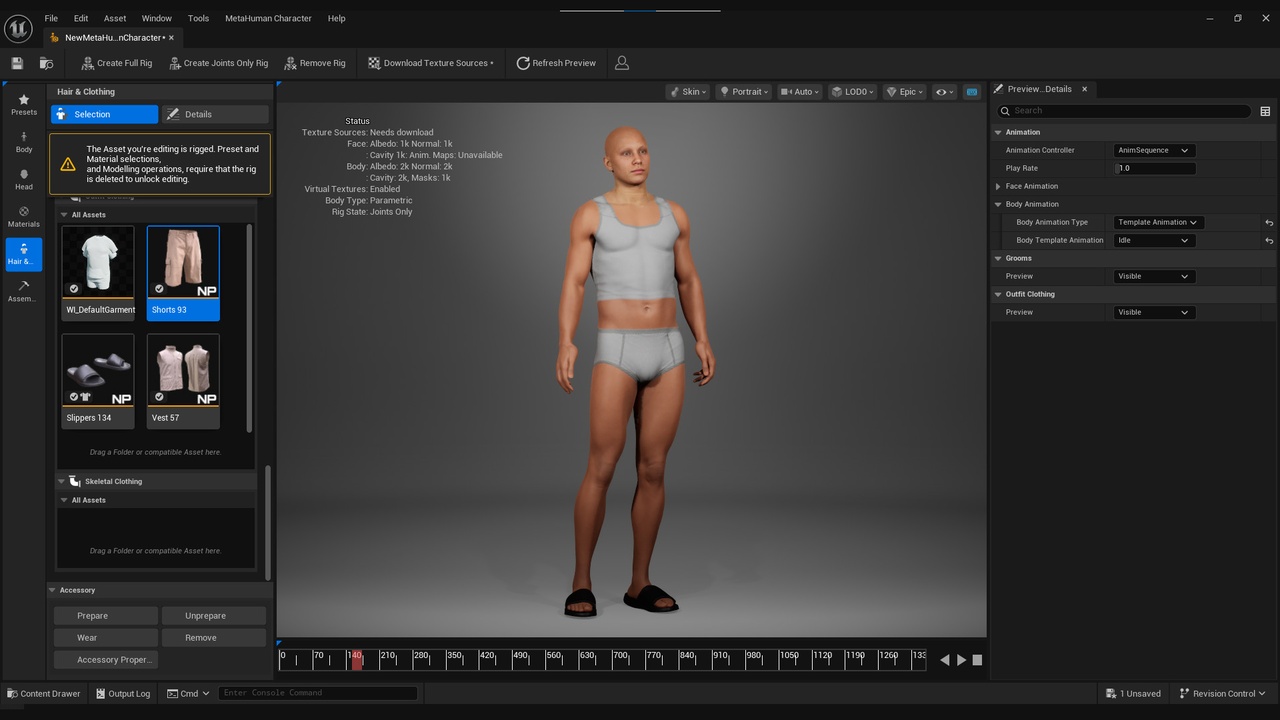This screenshot has width=1280, height=720.
Task: Collapse the Grooms section
Action: [x=998, y=258]
